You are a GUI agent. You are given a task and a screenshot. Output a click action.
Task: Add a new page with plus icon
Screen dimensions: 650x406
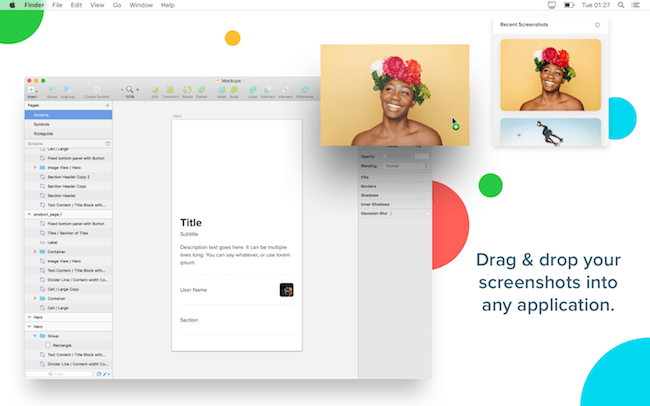pos(107,105)
